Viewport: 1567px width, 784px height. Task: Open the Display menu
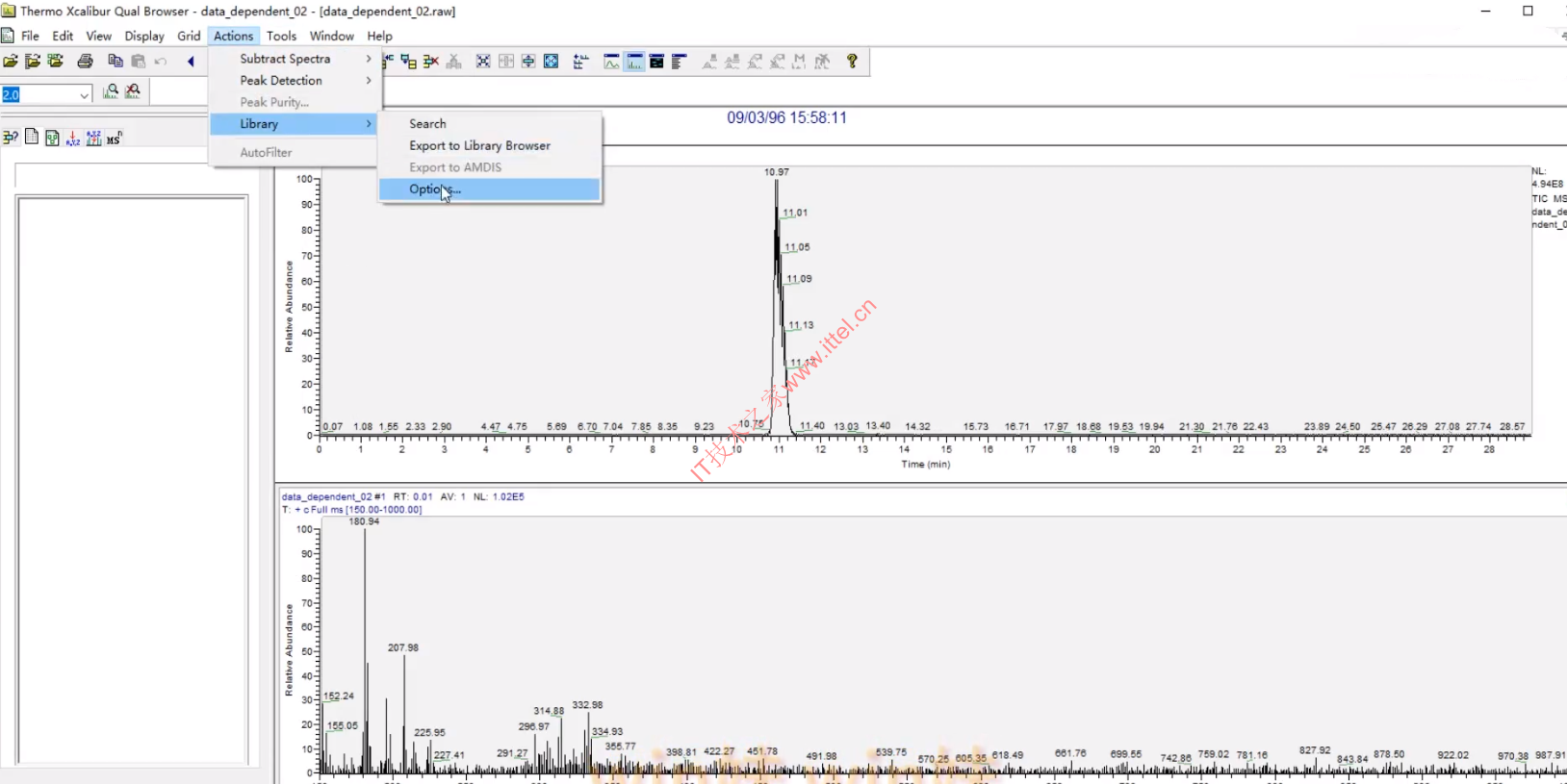click(144, 36)
